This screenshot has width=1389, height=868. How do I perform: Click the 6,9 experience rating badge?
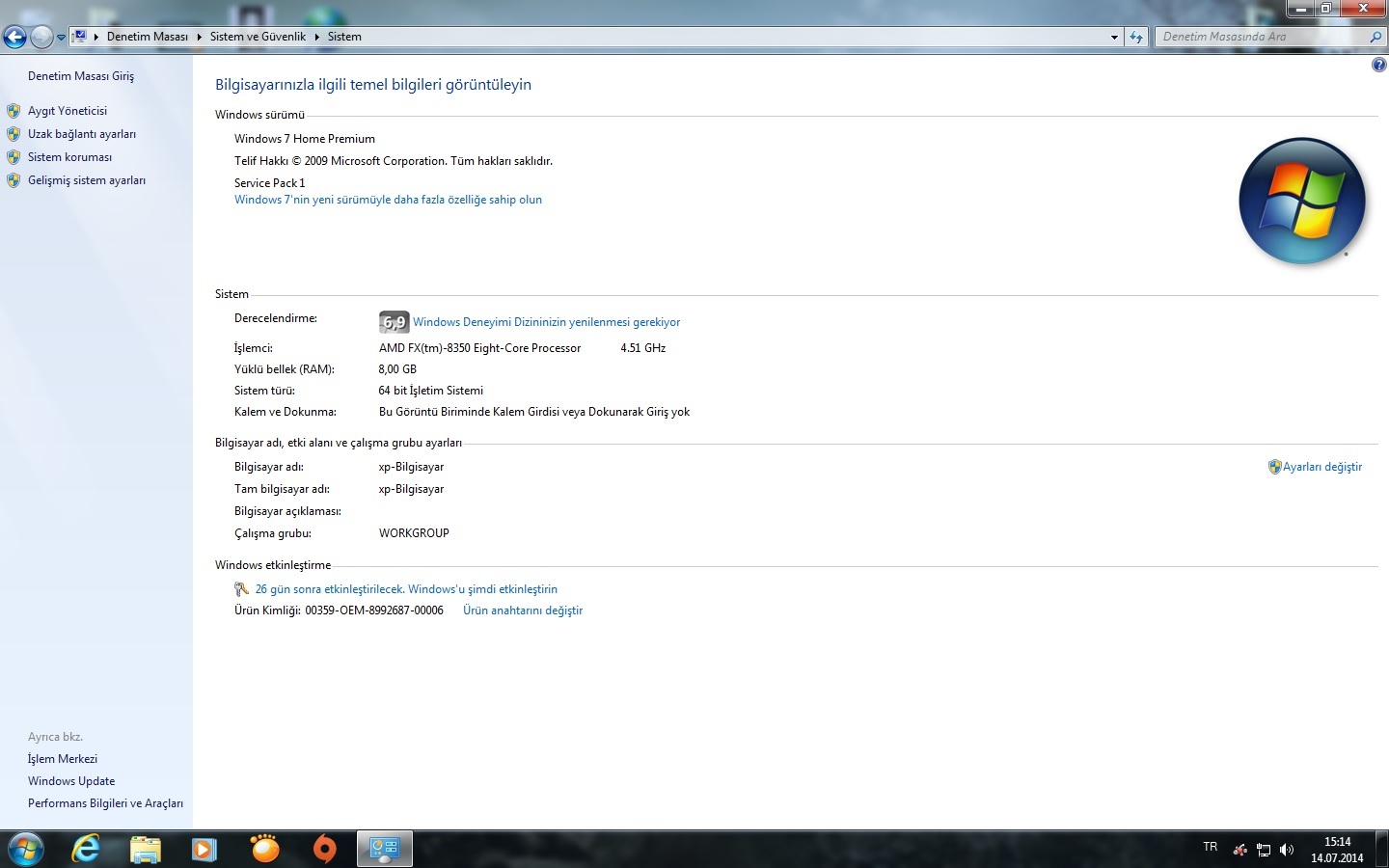394,322
